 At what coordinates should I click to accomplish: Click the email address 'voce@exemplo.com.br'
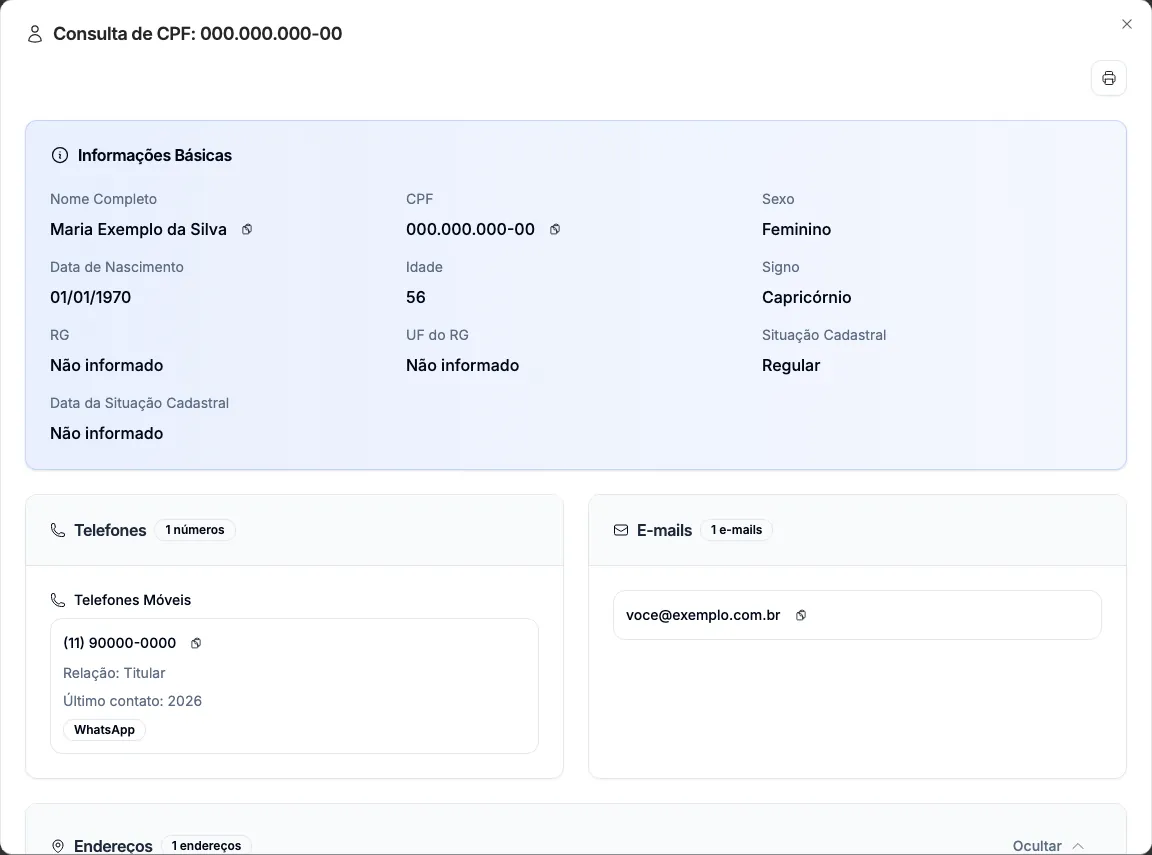703,615
